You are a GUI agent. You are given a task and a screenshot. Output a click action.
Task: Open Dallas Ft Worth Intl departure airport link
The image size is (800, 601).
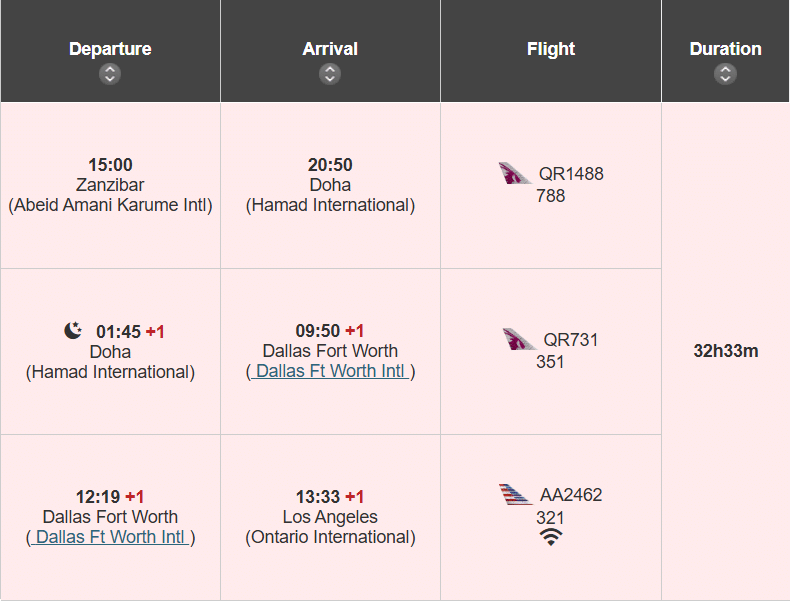click(x=110, y=537)
